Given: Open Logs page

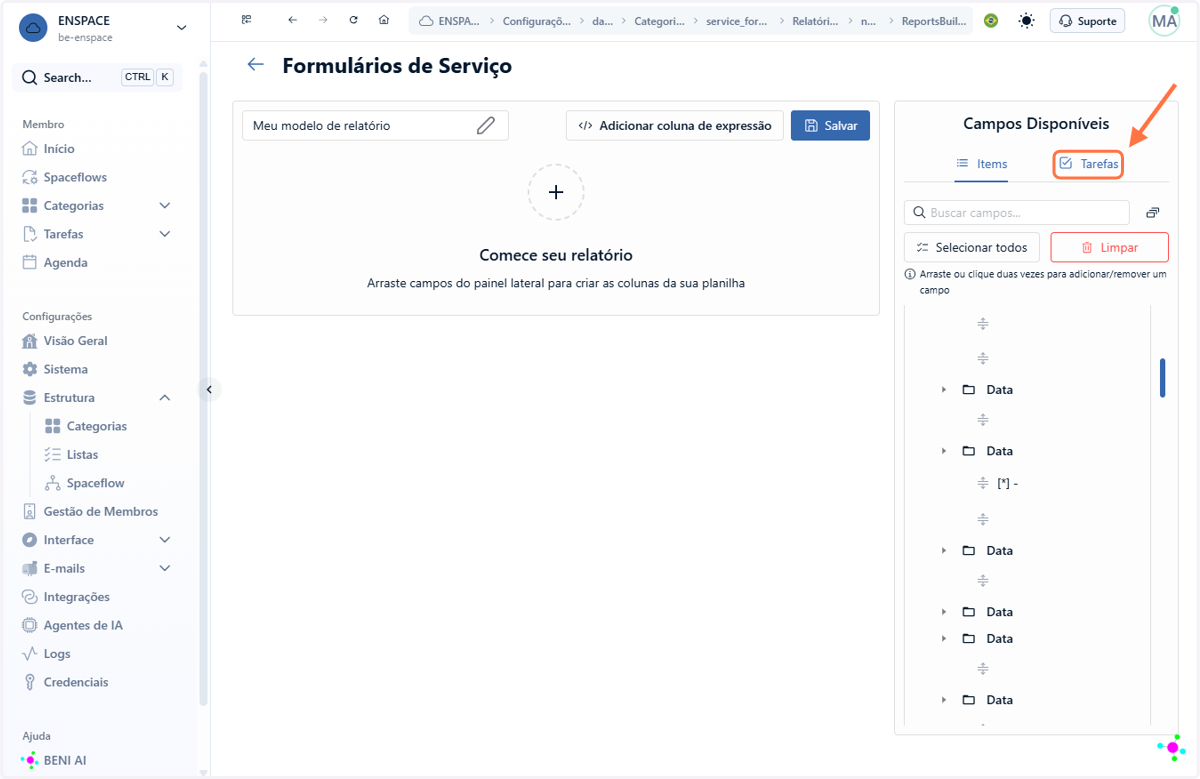Looking at the screenshot, I should click(57, 654).
